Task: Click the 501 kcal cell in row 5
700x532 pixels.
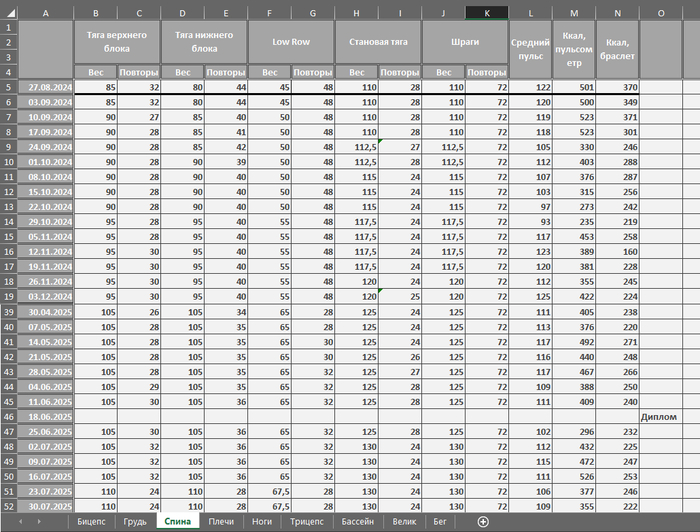Action: pos(574,87)
